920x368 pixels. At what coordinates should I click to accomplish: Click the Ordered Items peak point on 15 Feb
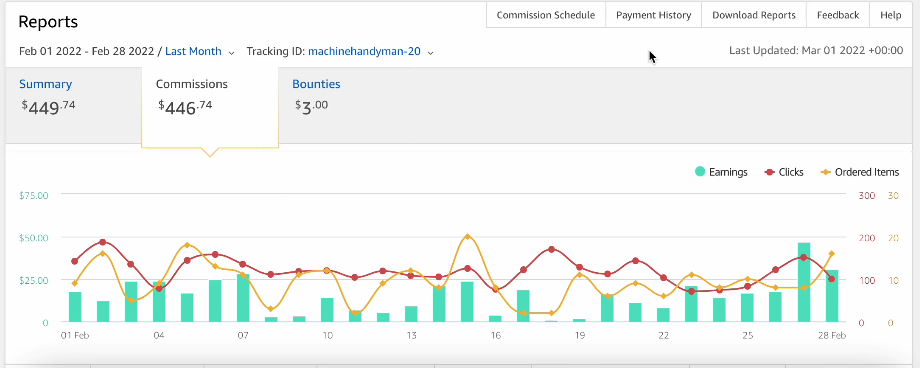(467, 236)
